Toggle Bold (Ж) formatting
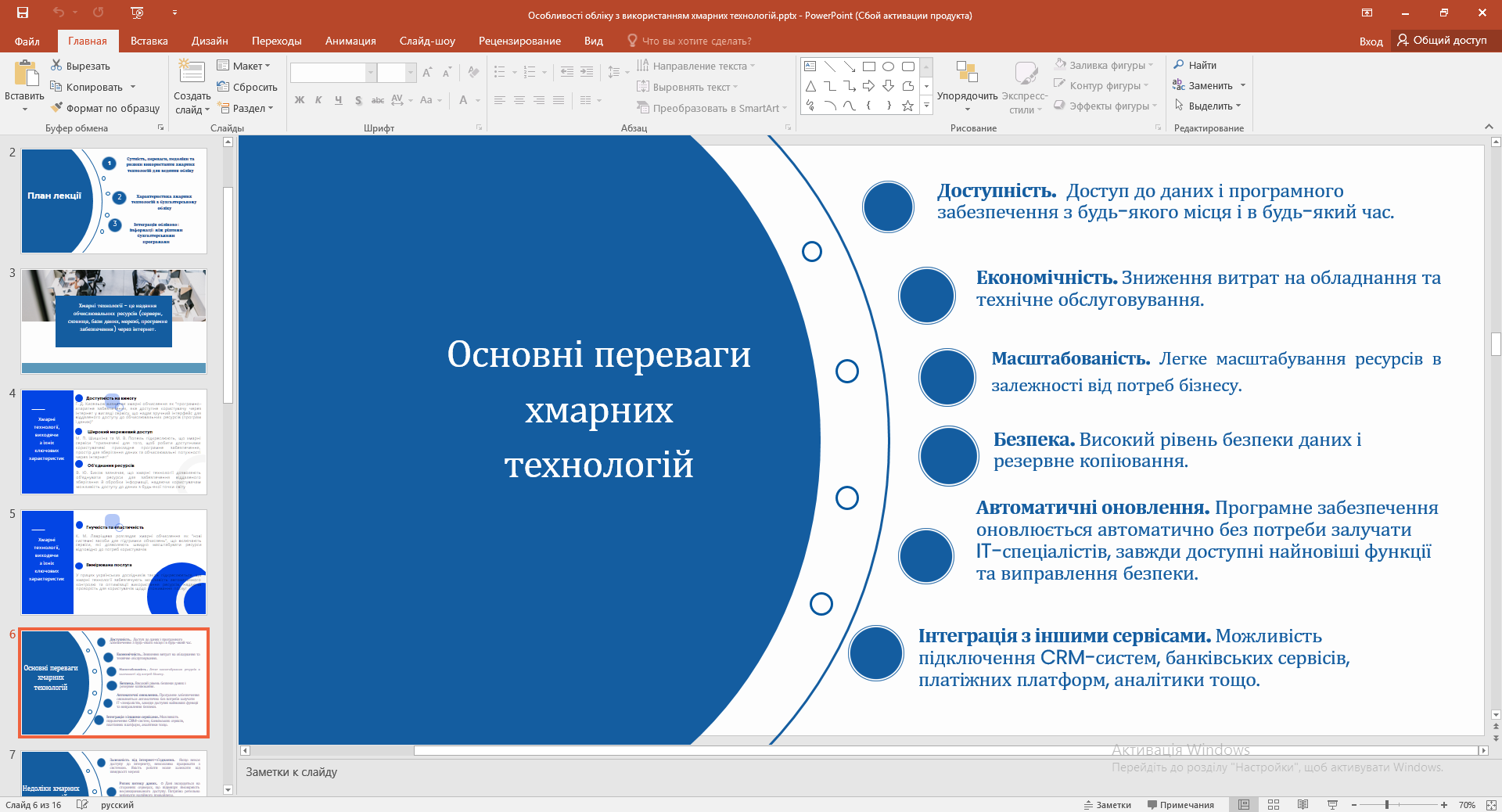This screenshot has width=1502, height=812. point(300,100)
